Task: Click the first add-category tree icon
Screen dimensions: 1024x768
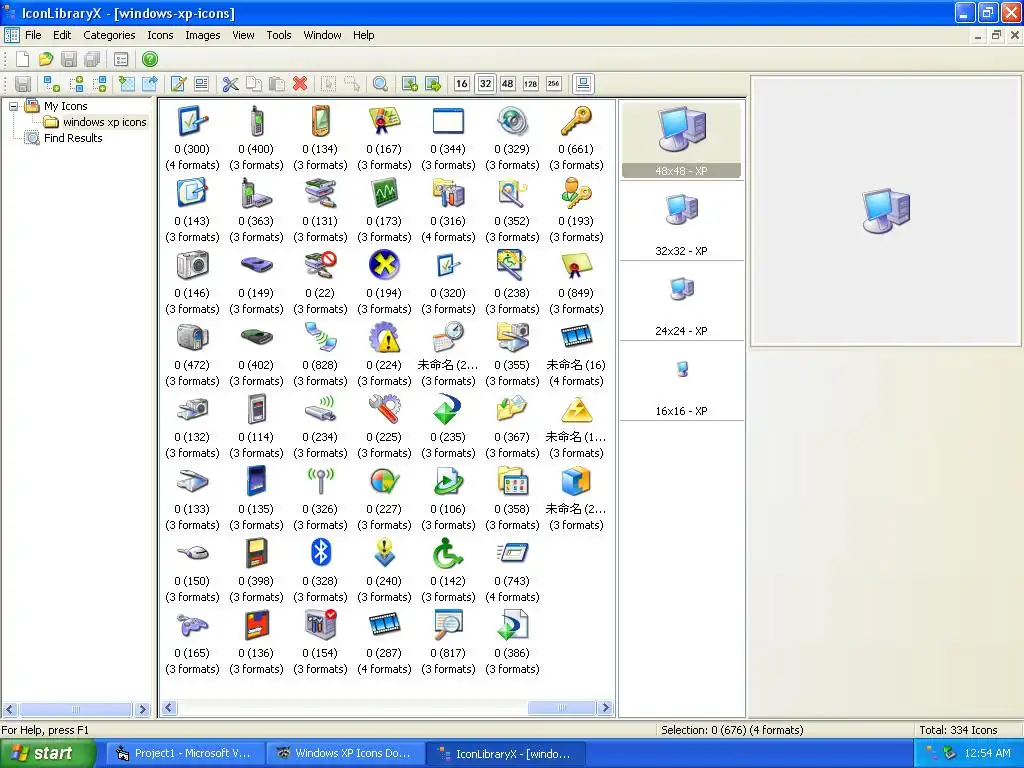Action: tap(52, 84)
